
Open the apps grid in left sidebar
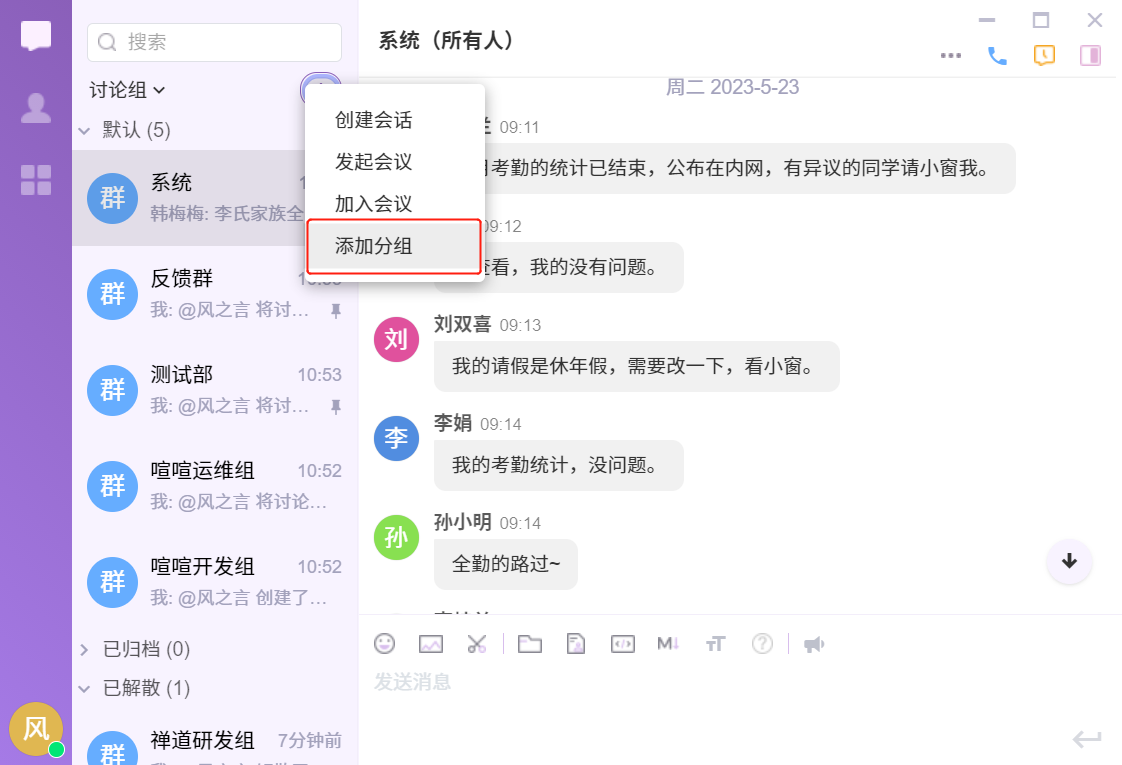pos(36,180)
